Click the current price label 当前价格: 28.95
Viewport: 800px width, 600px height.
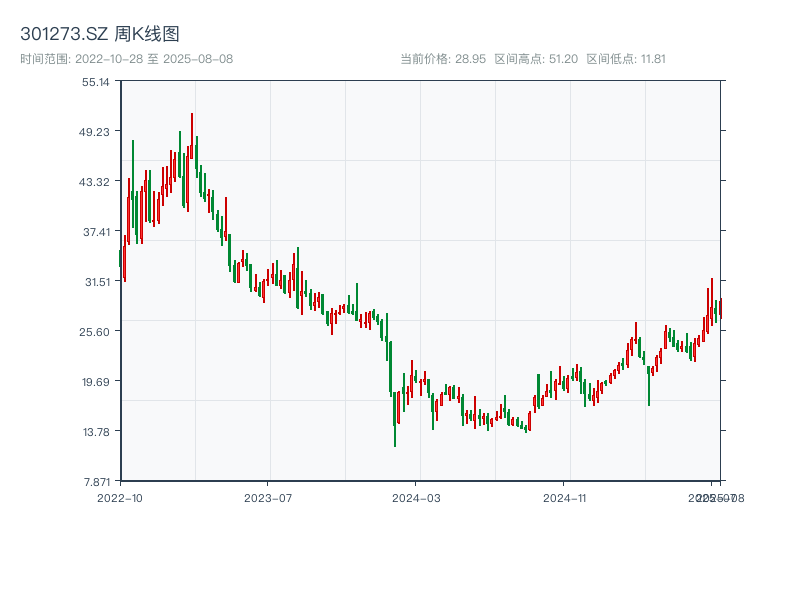443,59
